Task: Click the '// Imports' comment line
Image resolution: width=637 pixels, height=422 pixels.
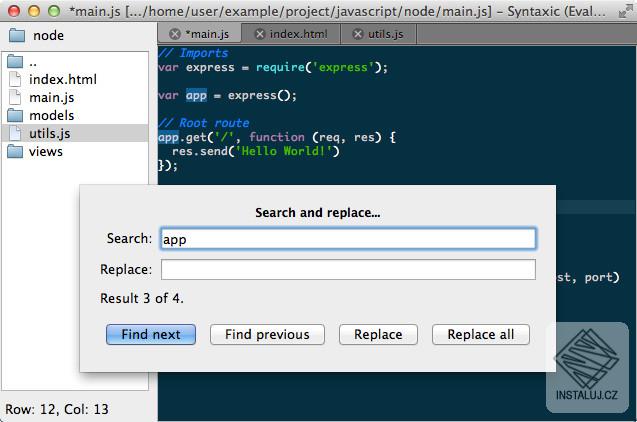Action: coord(193,53)
